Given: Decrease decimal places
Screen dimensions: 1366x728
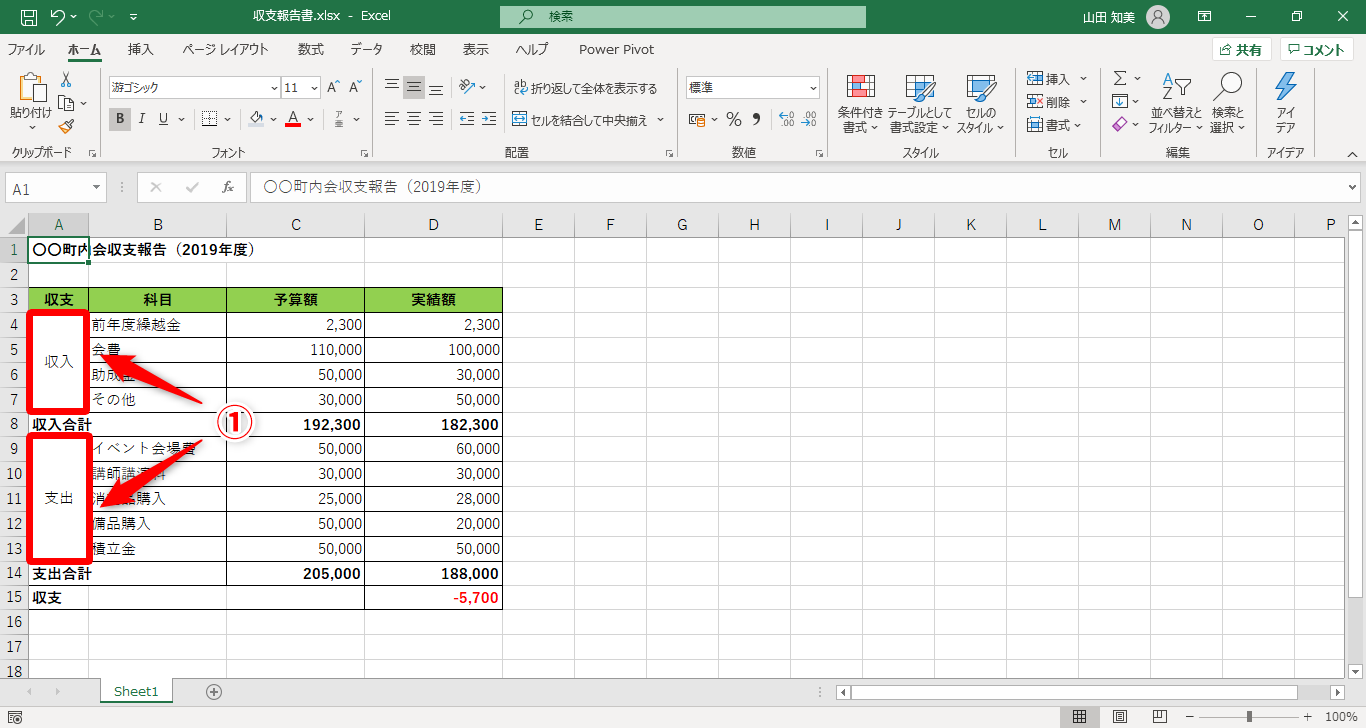Looking at the screenshot, I should coord(808,120).
